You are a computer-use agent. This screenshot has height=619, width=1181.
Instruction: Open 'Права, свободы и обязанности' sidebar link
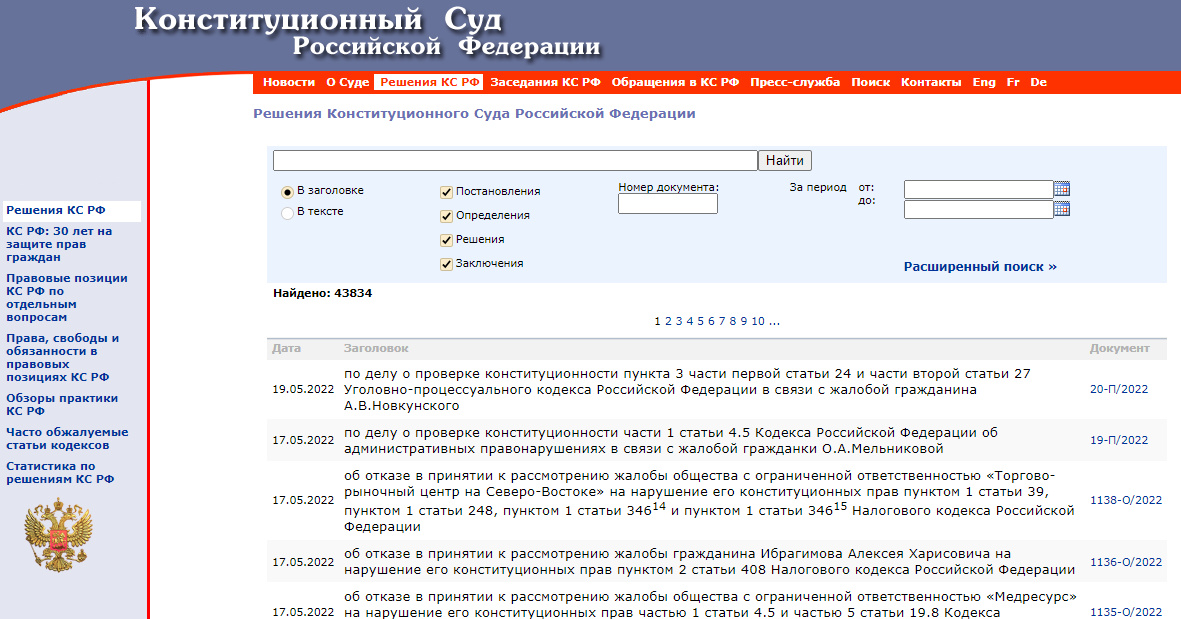pyautogui.click(x=63, y=358)
